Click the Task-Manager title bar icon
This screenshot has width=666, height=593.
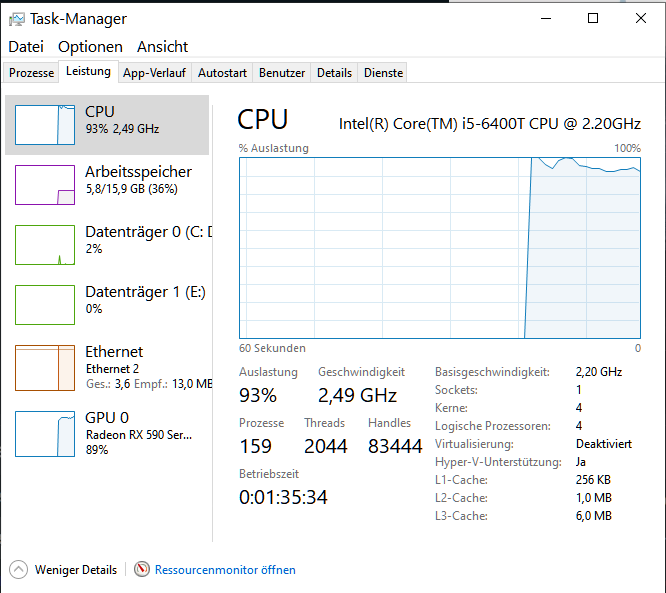coord(16,19)
